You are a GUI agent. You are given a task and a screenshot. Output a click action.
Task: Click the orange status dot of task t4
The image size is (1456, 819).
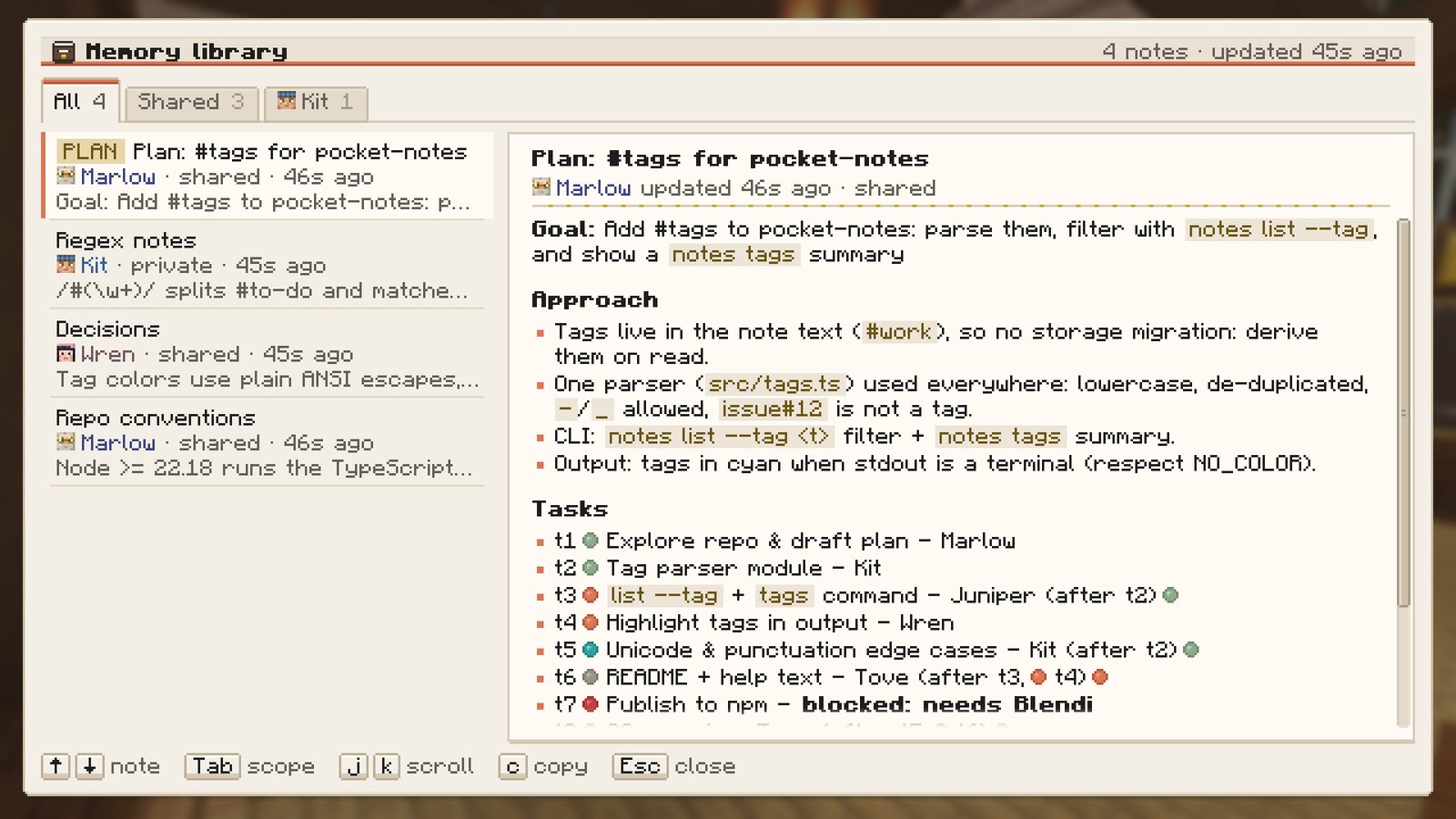(591, 622)
